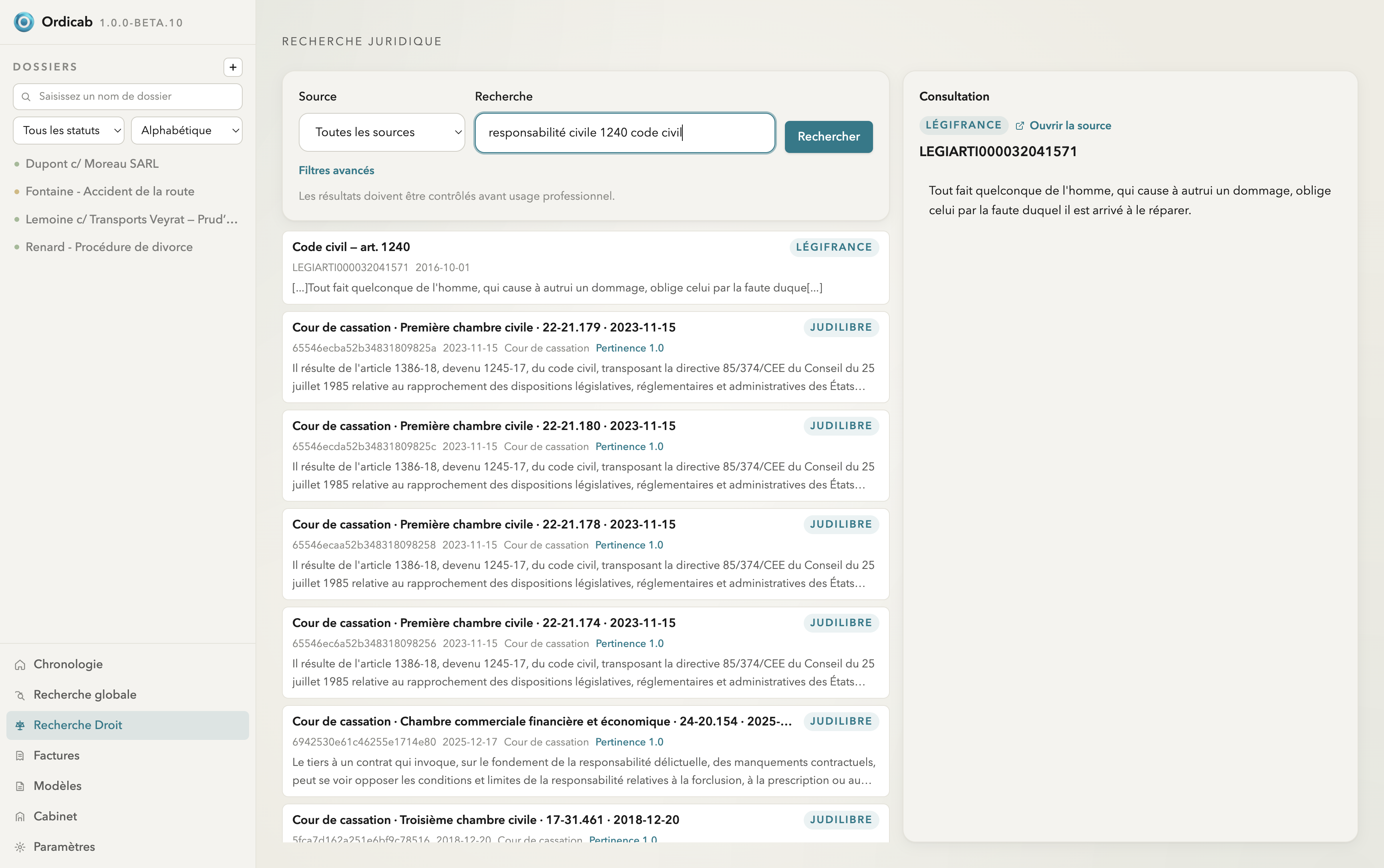Open the decision 22-21.179 result
The image size is (1384, 868).
(585, 357)
